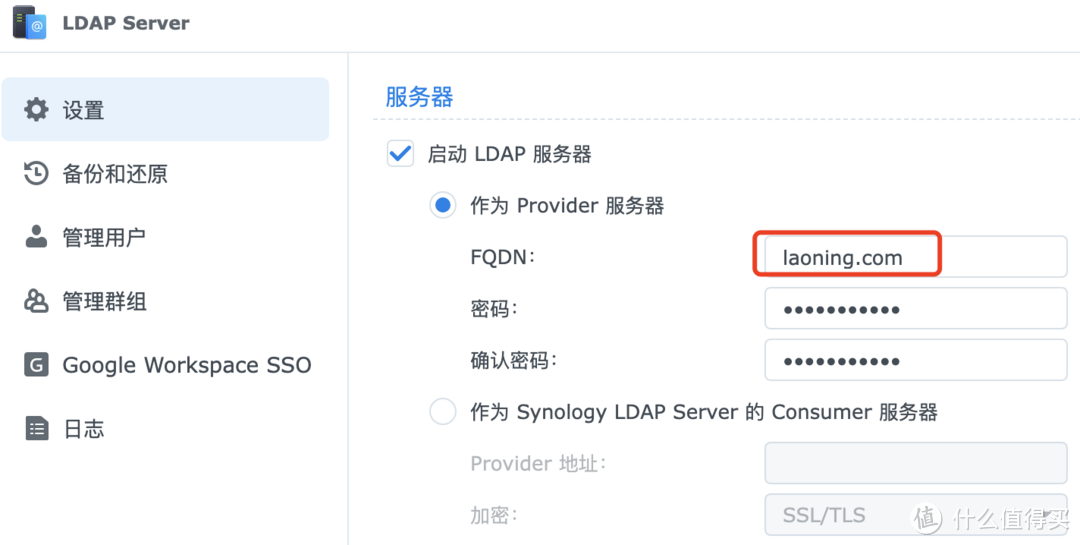The width and height of the screenshot is (1080, 545).
Task: Click the settings gear icon
Action: pos(36,110)
